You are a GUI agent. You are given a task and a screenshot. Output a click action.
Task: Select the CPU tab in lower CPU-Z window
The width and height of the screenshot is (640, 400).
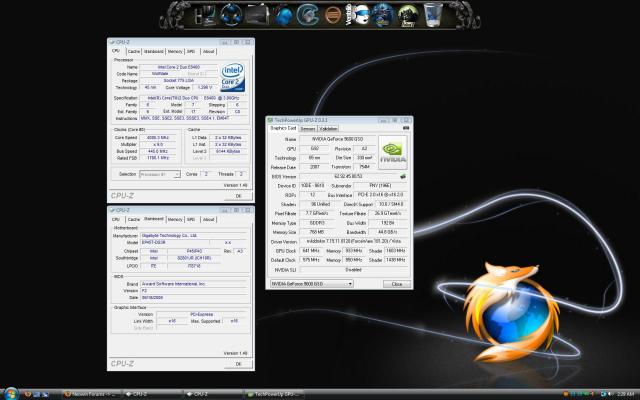116,220
